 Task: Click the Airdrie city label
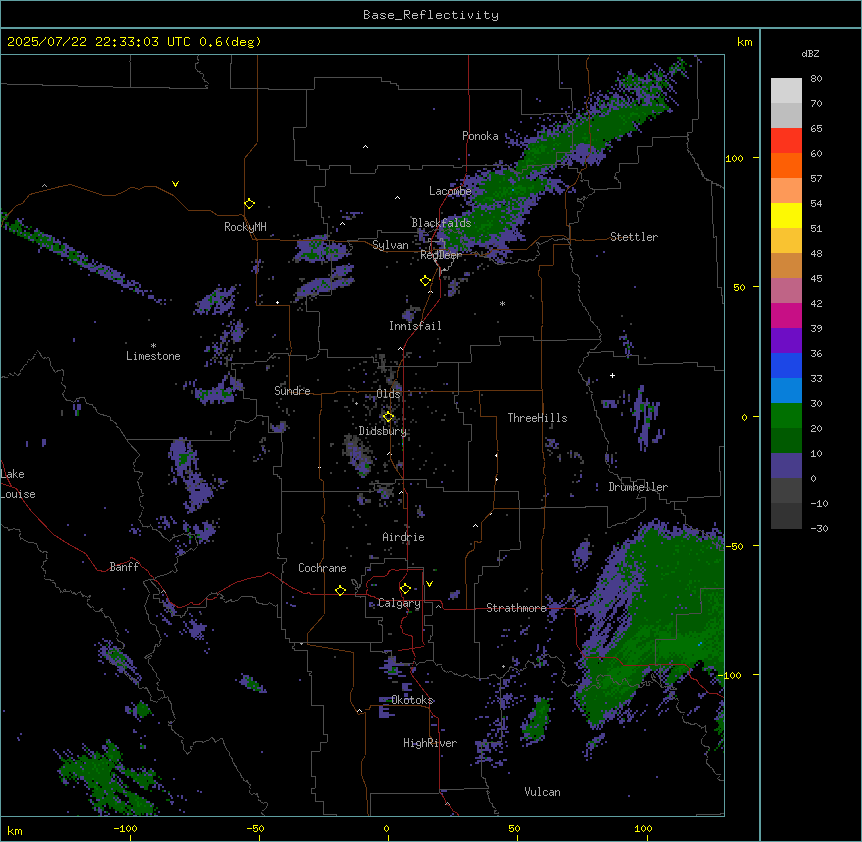point(404,537)
